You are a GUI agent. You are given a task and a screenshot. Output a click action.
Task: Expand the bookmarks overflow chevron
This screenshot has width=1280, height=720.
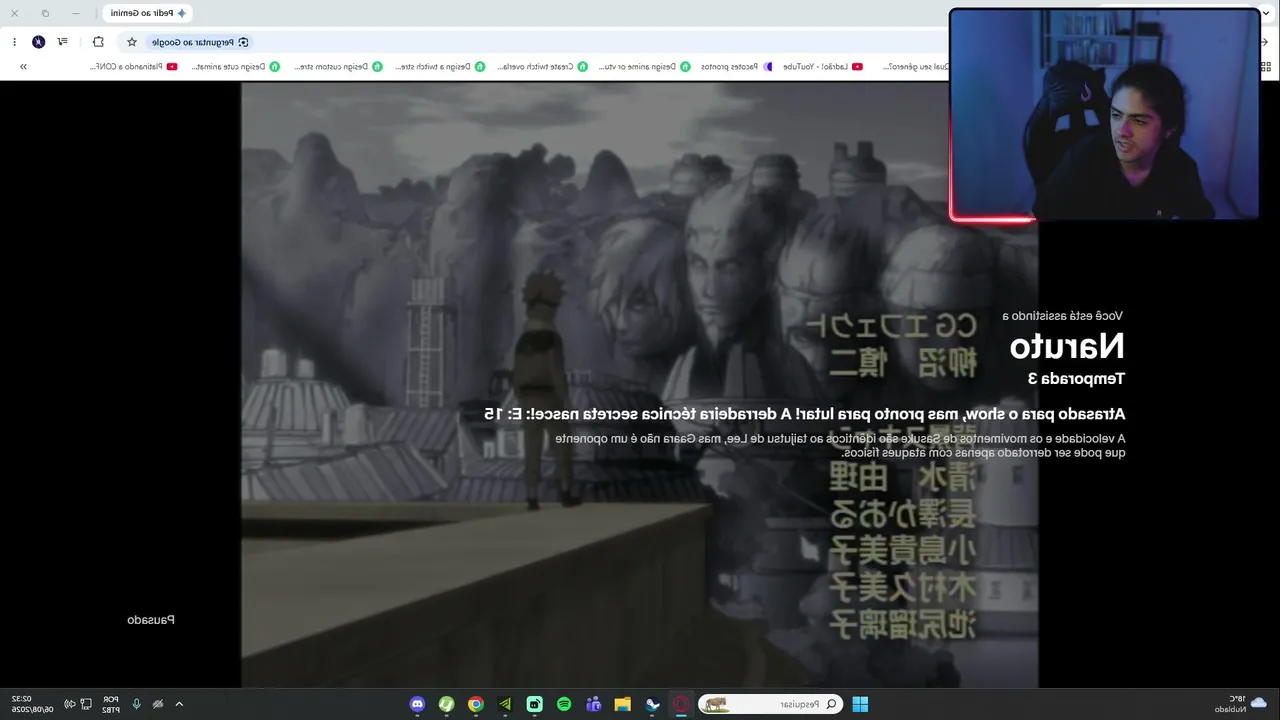[23, 67]
